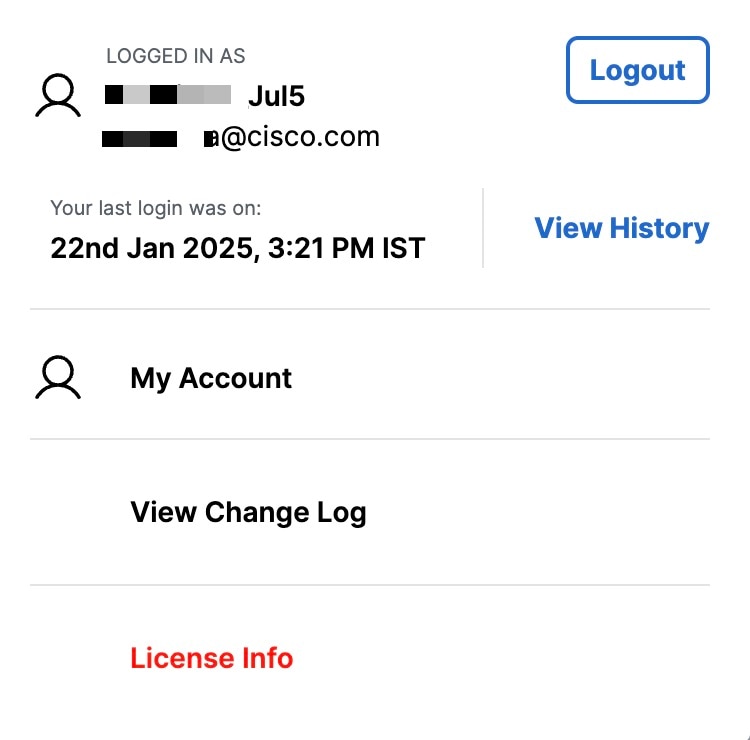Click the profile avatar icon near Logged In As
Image resolution: width=750 pixels, height=740 pixels.
[x=58, y=95]
